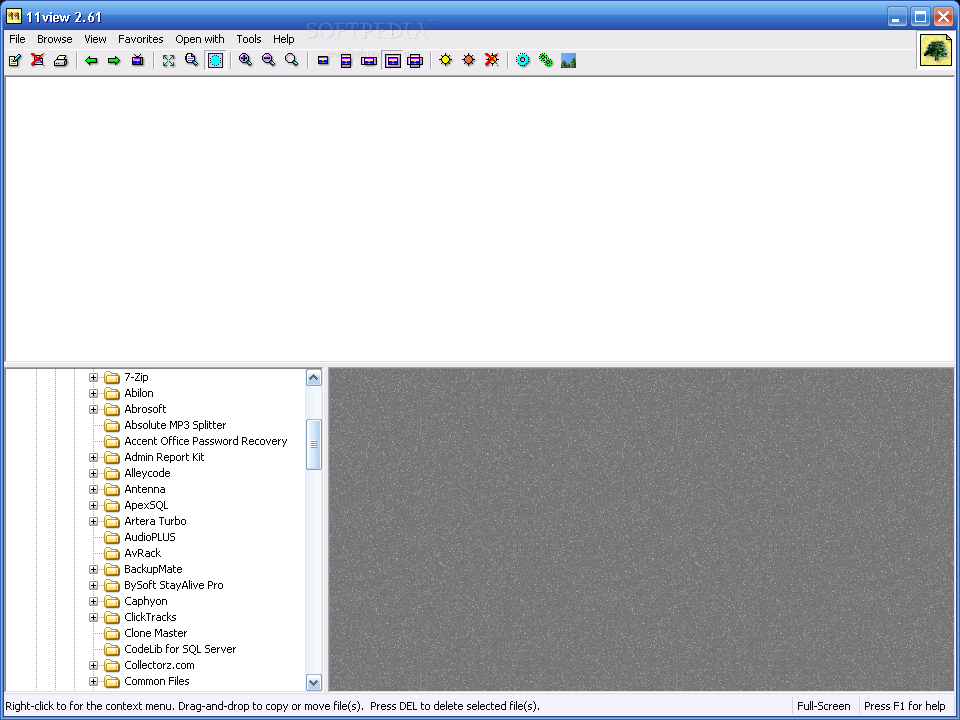This screenshot has height=720, width=960.
Task: Click the print icon
Action: click(60, 60)
